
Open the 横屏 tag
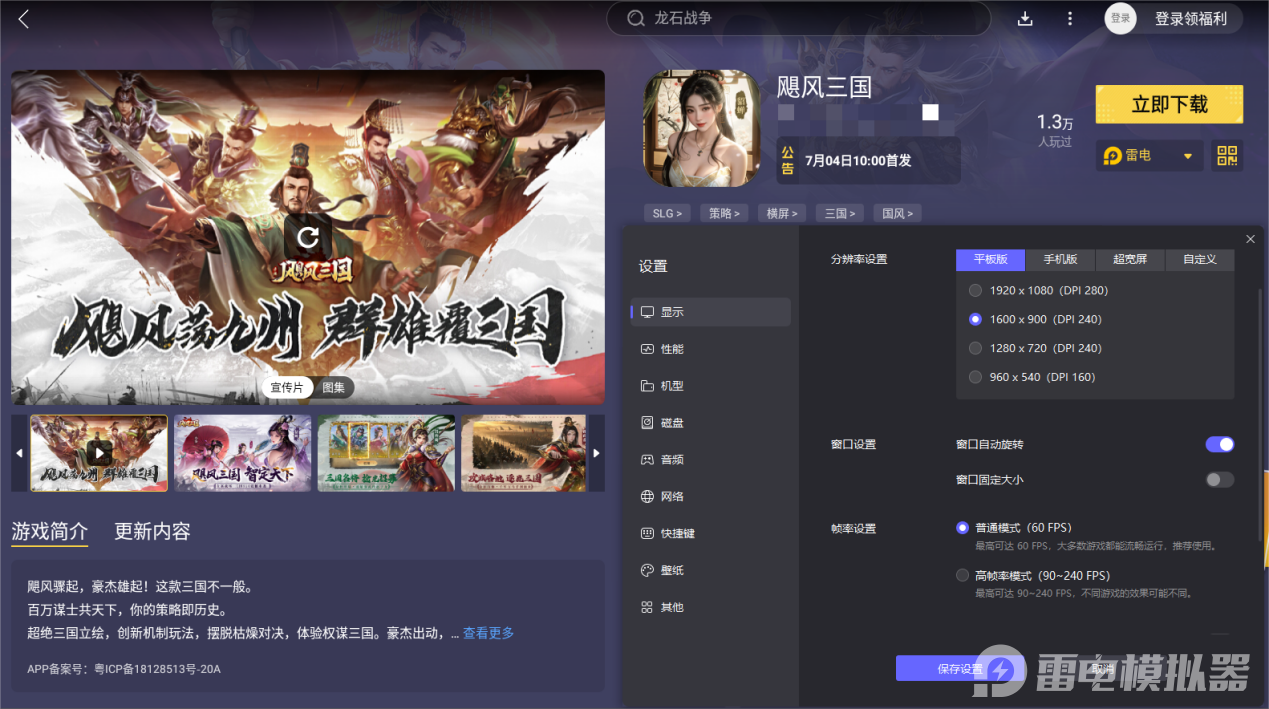tap(782, 213)
